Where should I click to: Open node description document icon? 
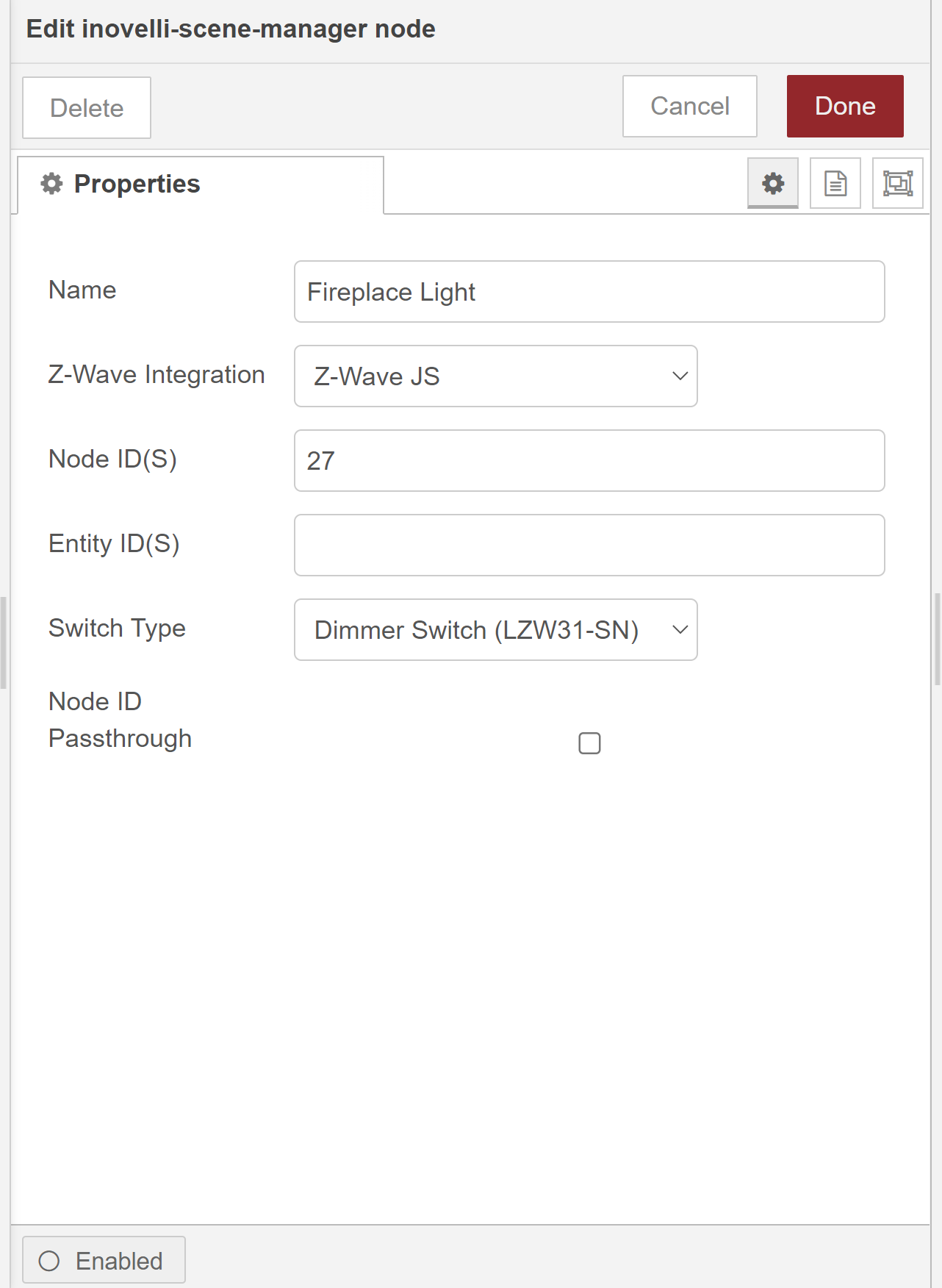835,183
